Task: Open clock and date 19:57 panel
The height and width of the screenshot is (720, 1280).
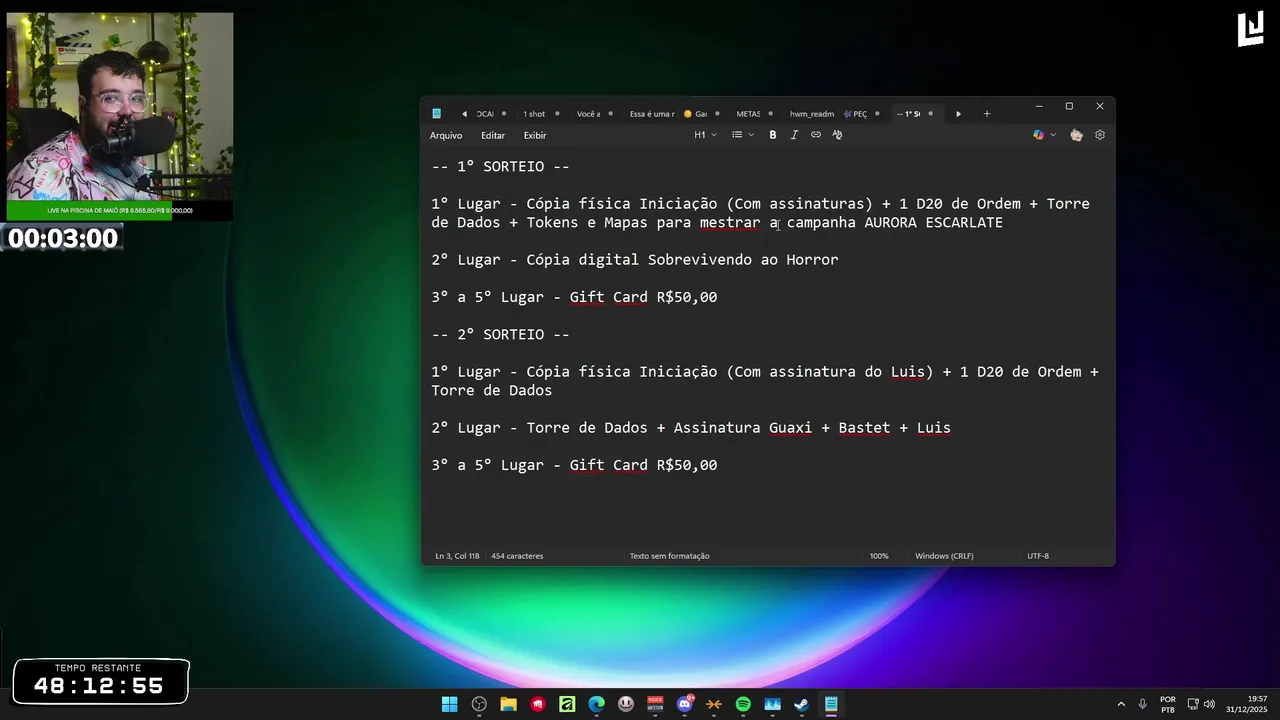Action: (1246, 704)
